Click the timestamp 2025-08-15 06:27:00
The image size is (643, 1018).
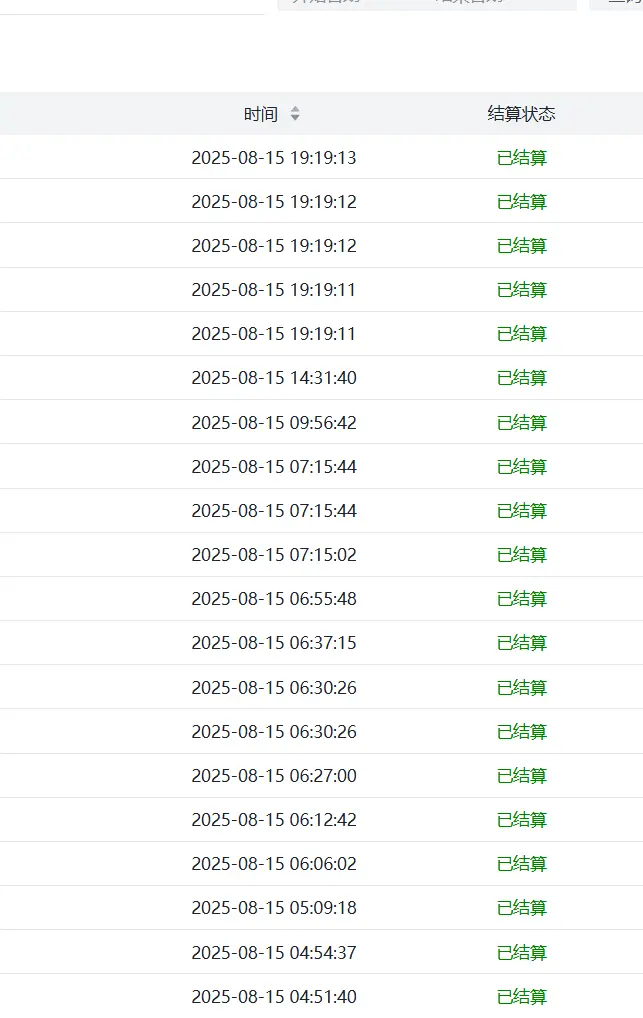(x=274, y=776)
